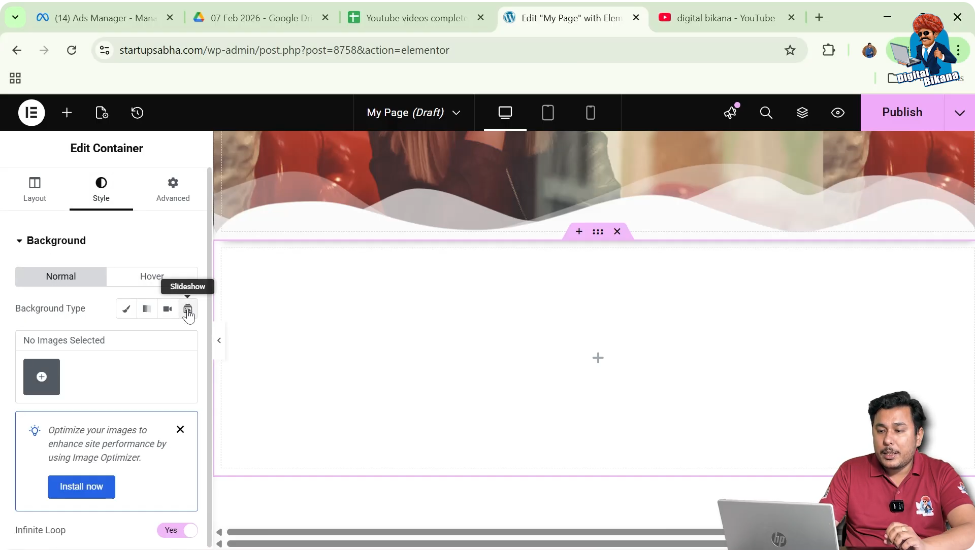Image resolution: width=978 pixels, height=555 pixels.
Task: Open the Document Settings page icon
Action: click(x=101, y=113)
